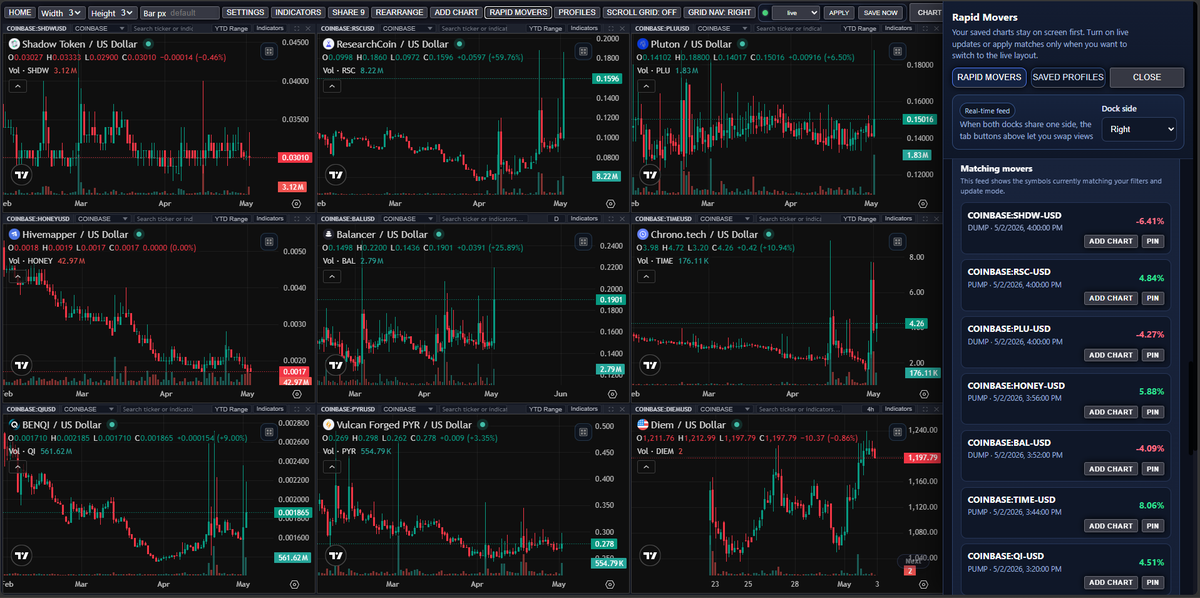
Task: Open chart settings gear on Pluton chart
Action: click(x=924, y=202)
